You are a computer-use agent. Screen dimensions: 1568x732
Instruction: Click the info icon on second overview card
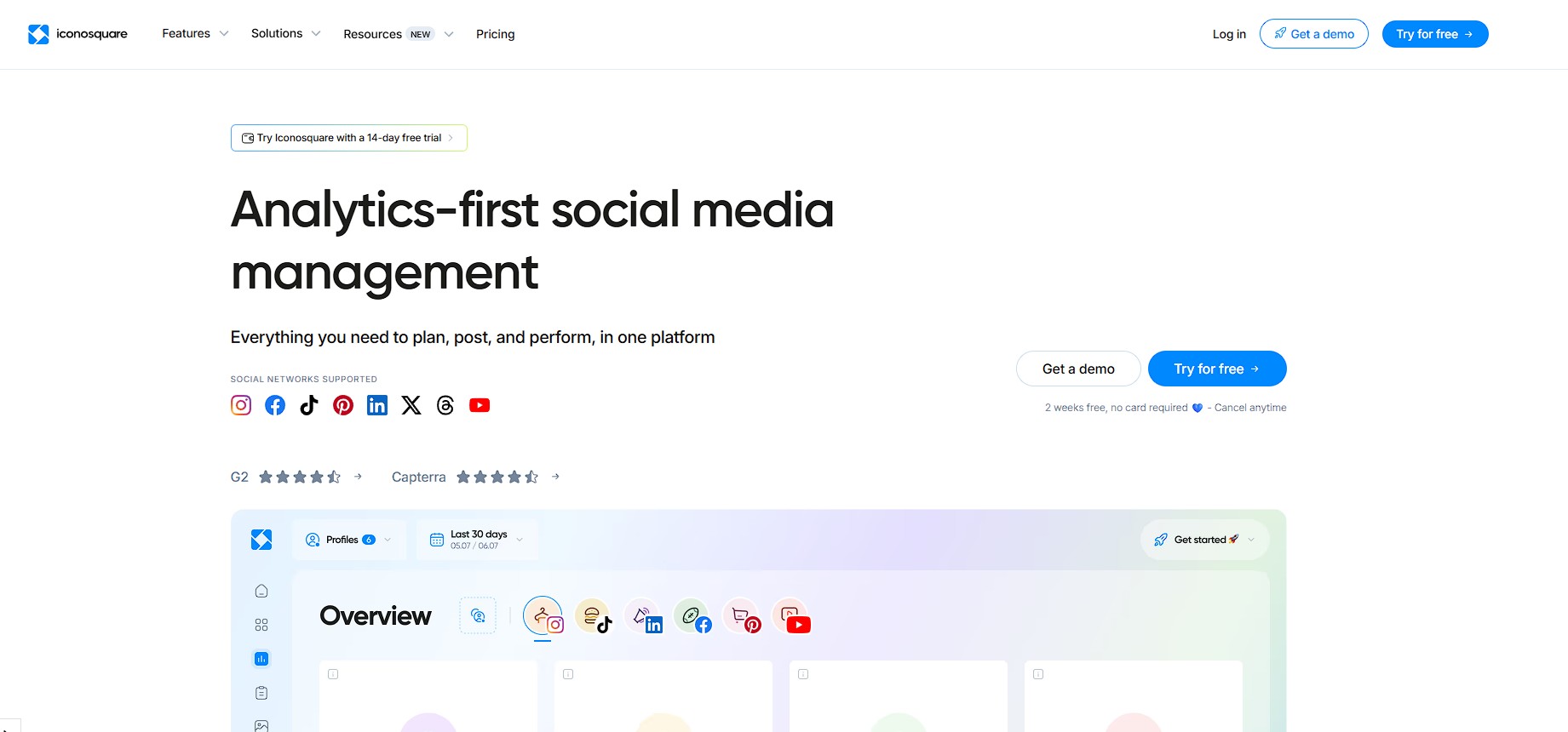(x=568, y=674)
